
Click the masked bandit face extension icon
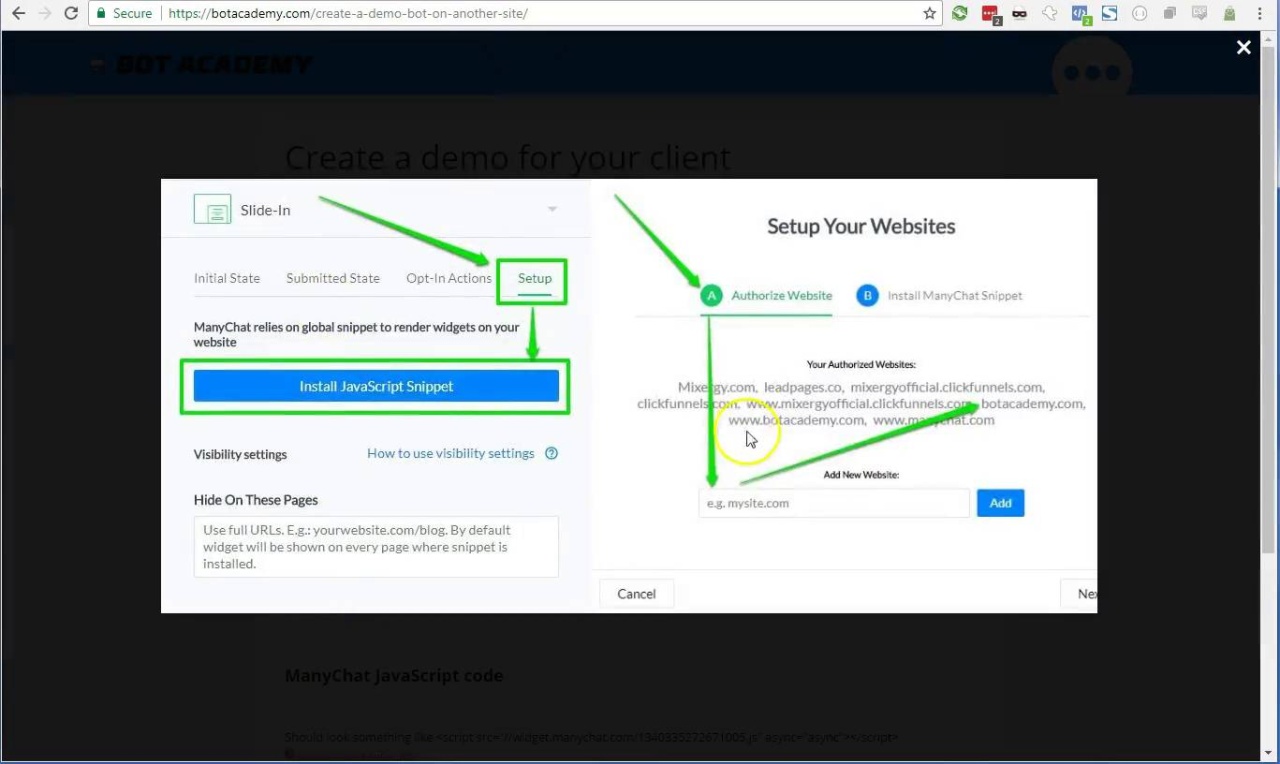(1019, 14)
